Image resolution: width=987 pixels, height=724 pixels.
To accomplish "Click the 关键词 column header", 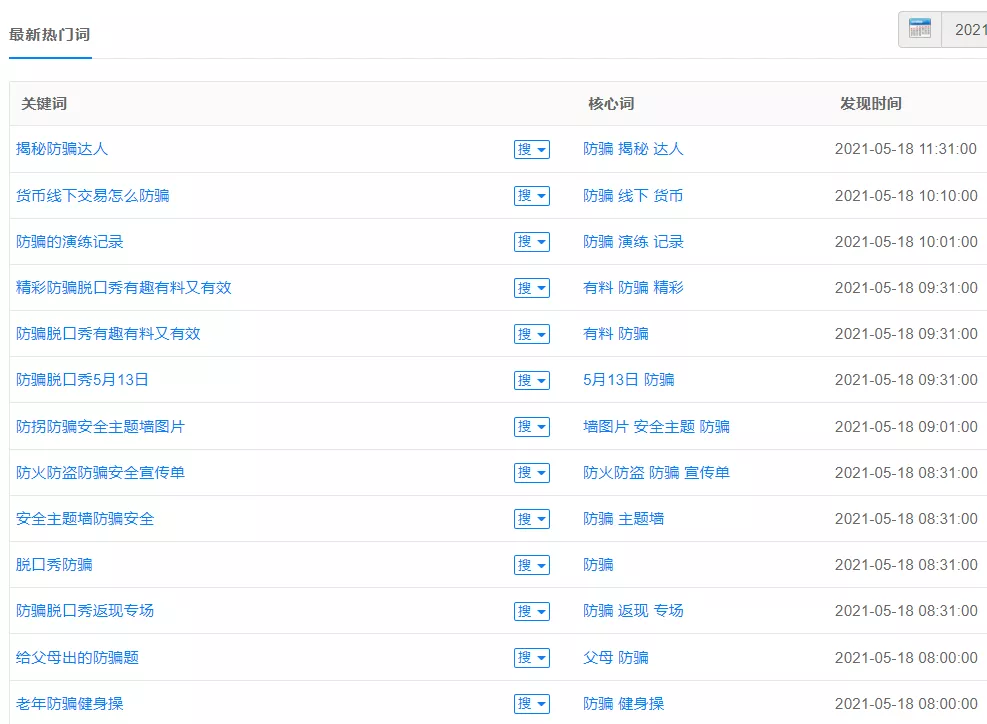I will (44, 104).
